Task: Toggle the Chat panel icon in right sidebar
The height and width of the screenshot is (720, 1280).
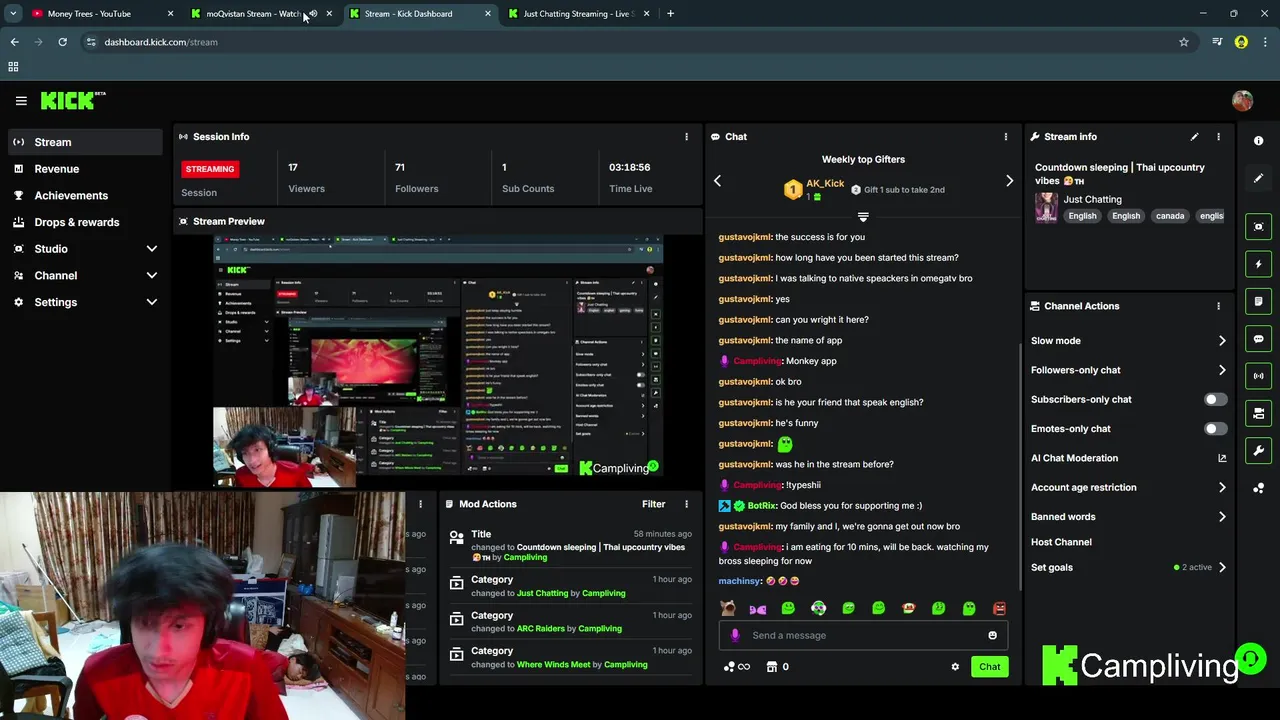Action: coord(1258,339)
